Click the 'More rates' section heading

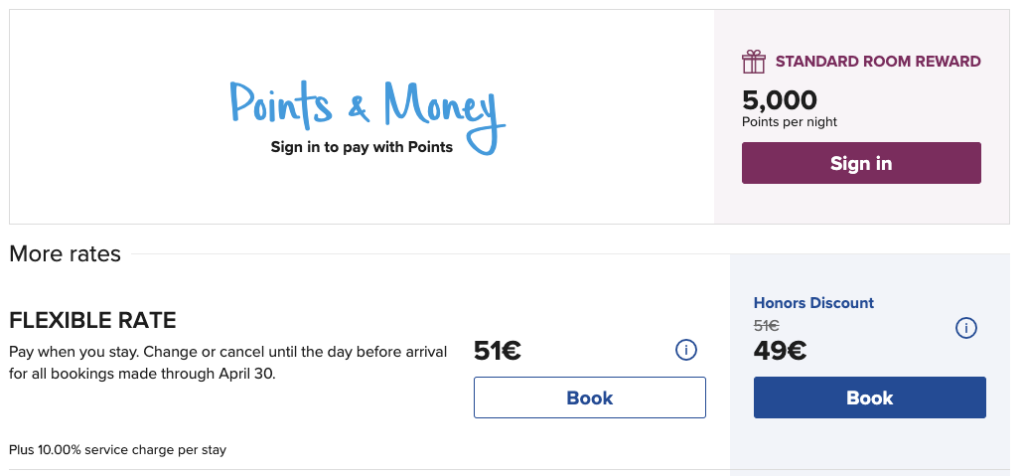point(65,254)
